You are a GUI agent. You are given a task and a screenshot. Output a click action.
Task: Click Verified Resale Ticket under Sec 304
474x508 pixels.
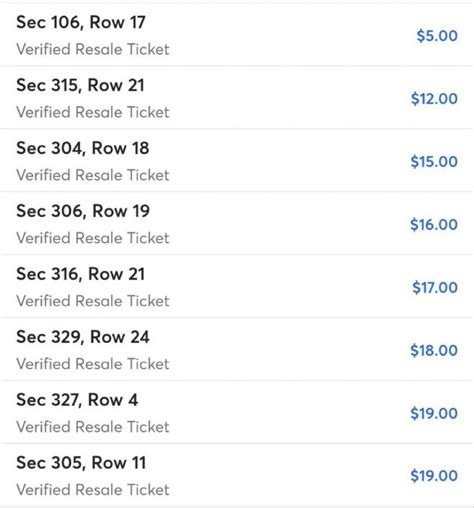pyautogui.click(x=93, y=175)
